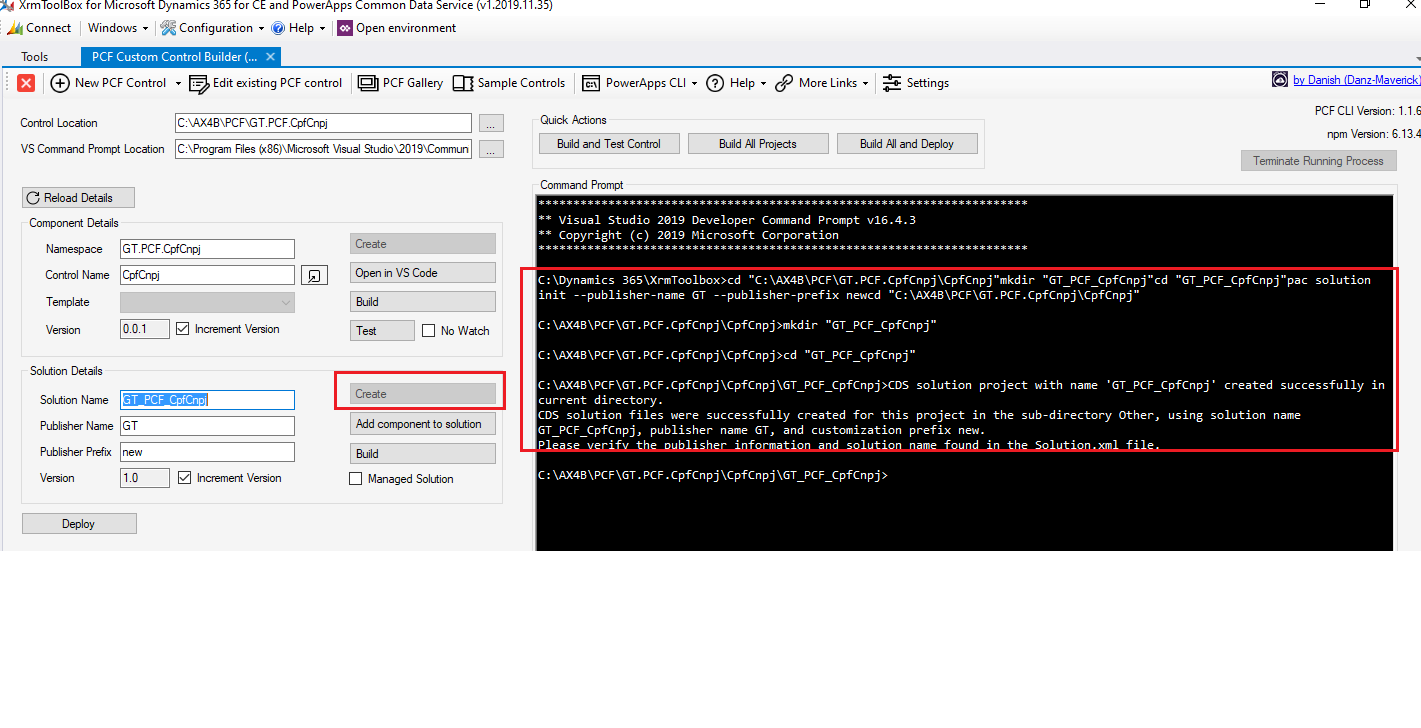This screenshot has width=1421, height=728.
Task: Open Sample Controls
Action: point(509,83)
